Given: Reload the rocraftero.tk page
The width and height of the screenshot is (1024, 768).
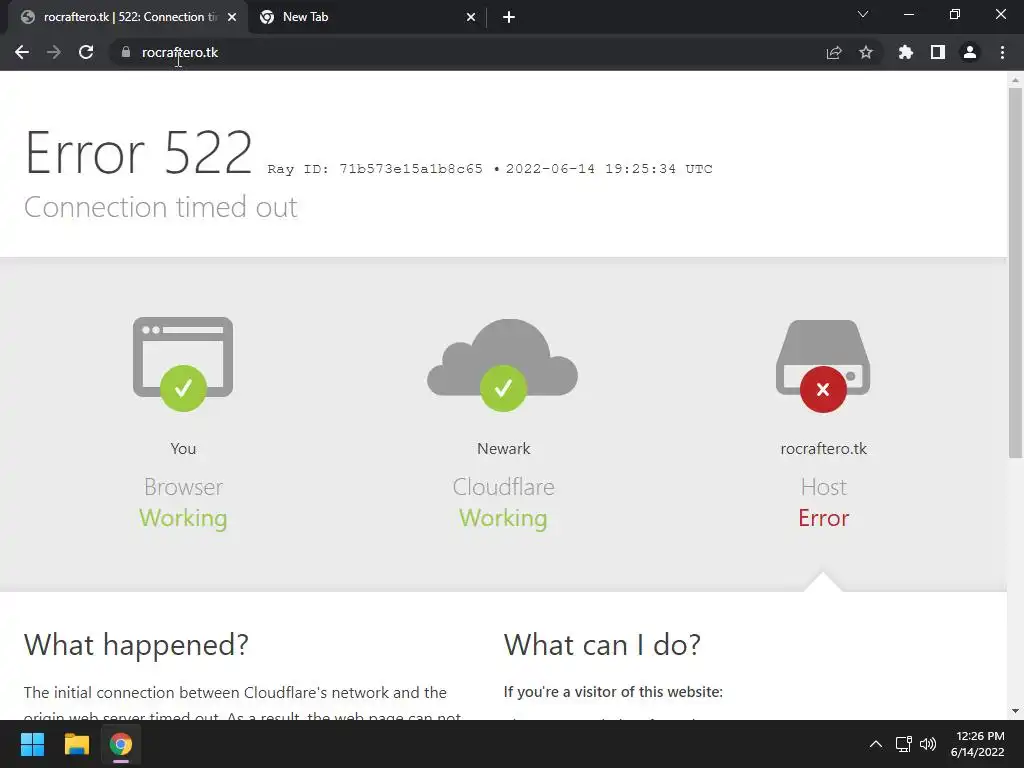Looking at the screenshot, I should point(86,52).
